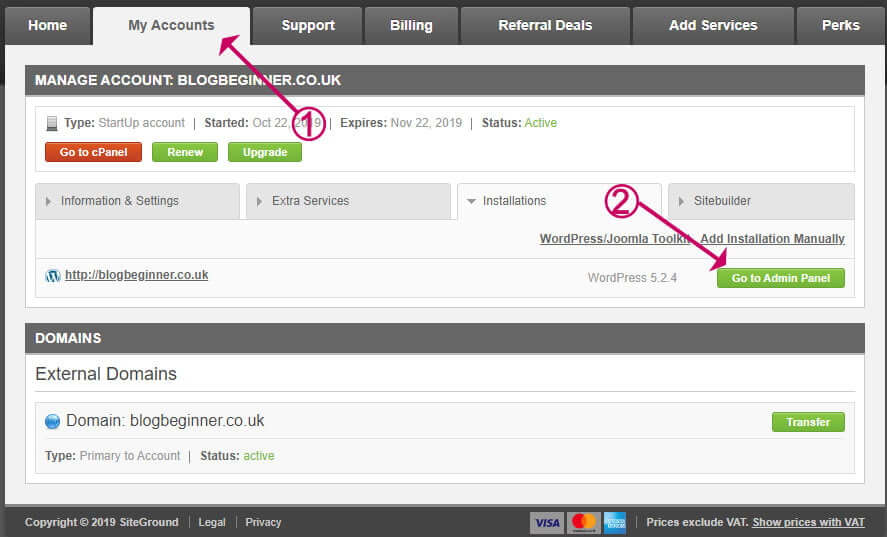Click the green Status: Active value
The image size is (887, 537).
tap(540, 123)
